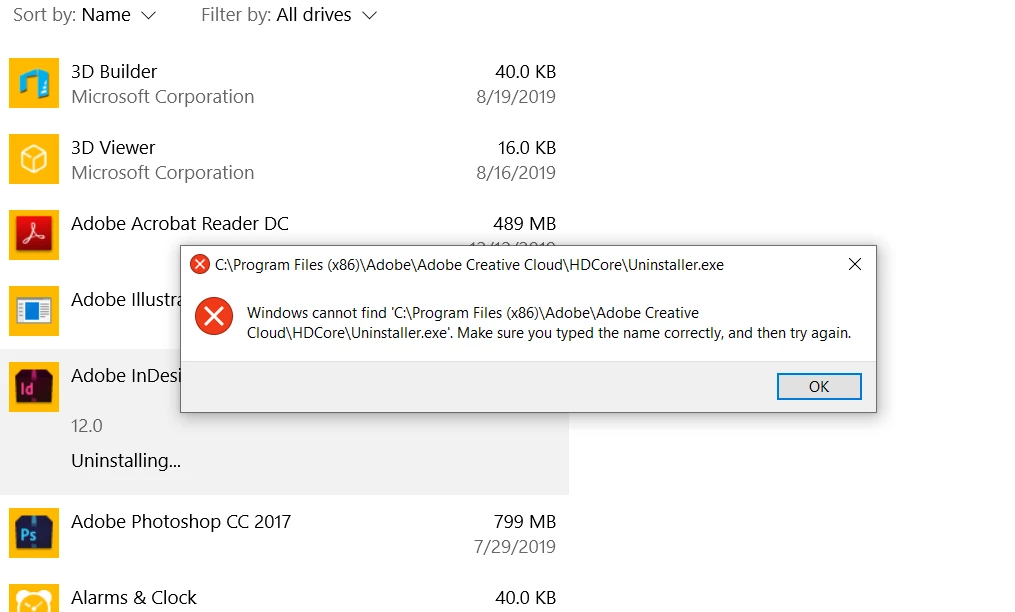Click the Adobe Acrobat Reader DC name
The image size is (1015, 612).
tap(180, 223)
